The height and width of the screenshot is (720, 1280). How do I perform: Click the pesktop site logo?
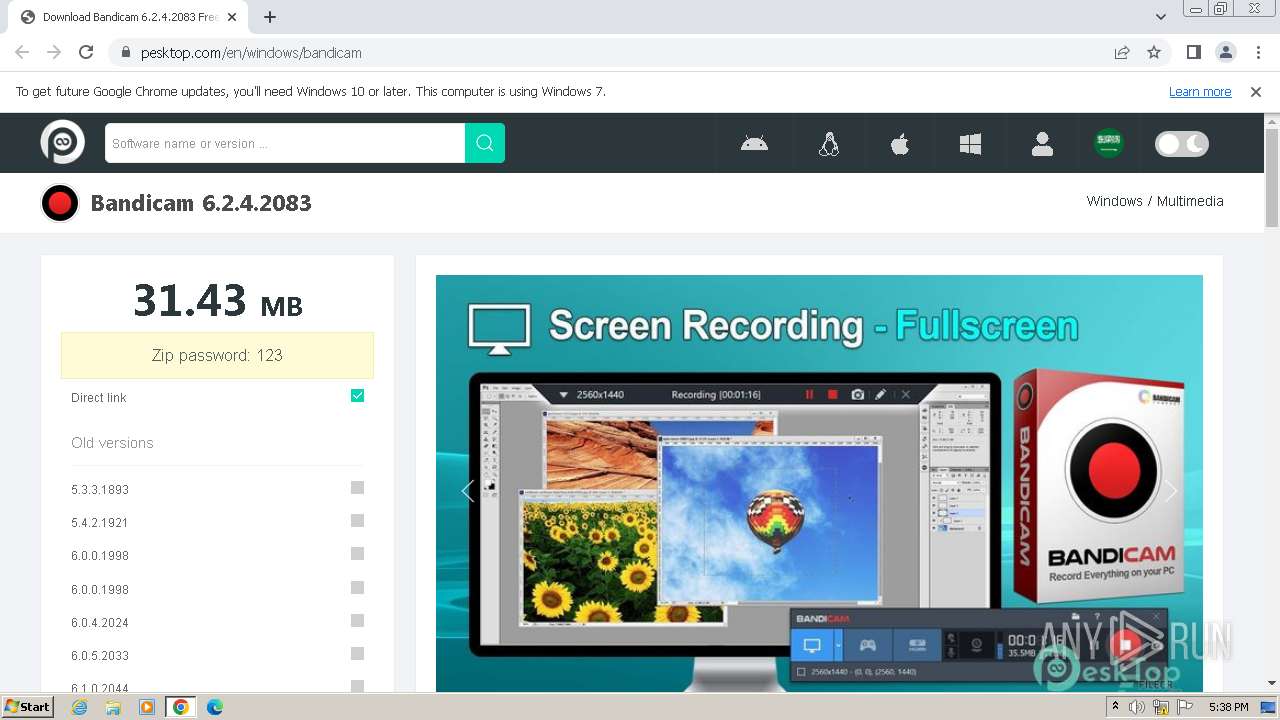pos(62,142)
